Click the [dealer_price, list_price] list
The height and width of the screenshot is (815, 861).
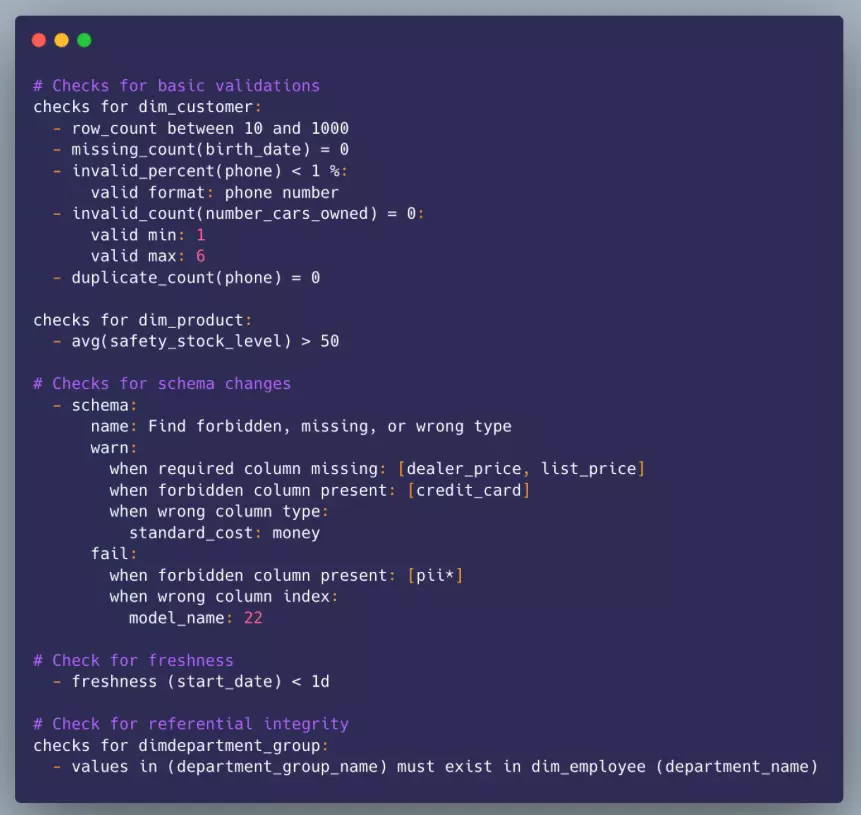tap(521, 468)
